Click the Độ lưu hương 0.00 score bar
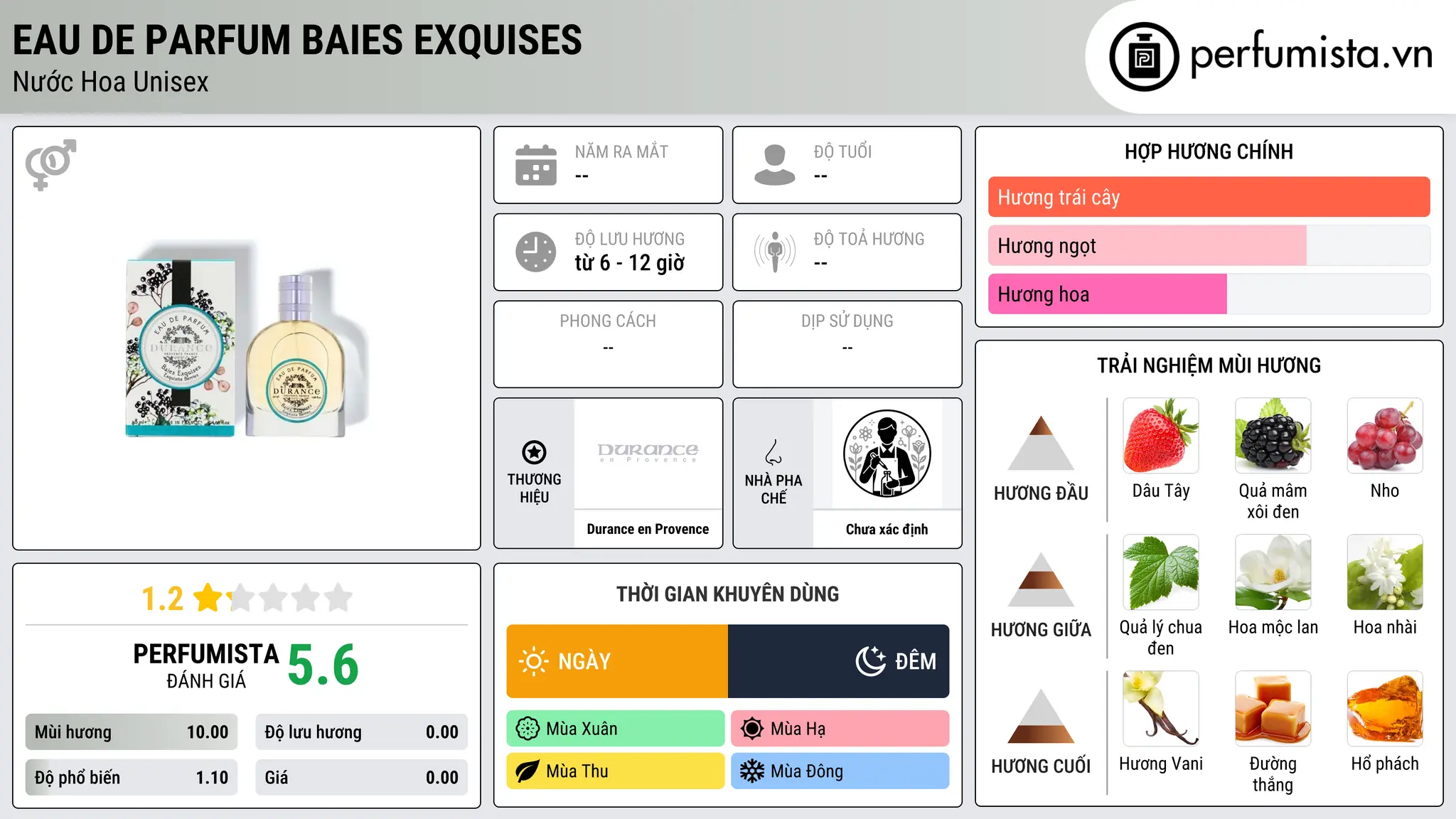 click(362, 732)
